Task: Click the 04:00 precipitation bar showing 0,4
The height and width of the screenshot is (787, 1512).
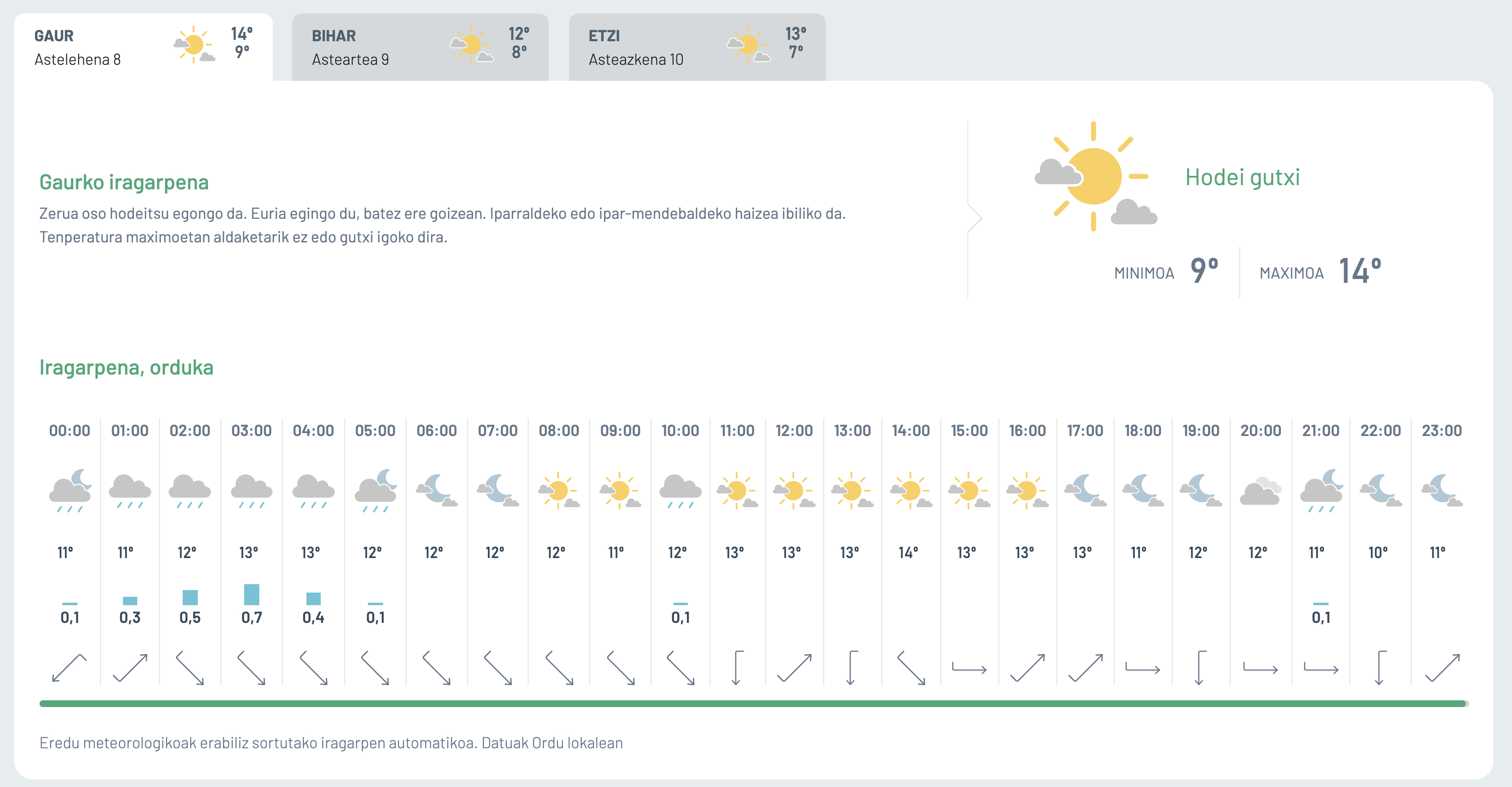Action: point(314,598)
